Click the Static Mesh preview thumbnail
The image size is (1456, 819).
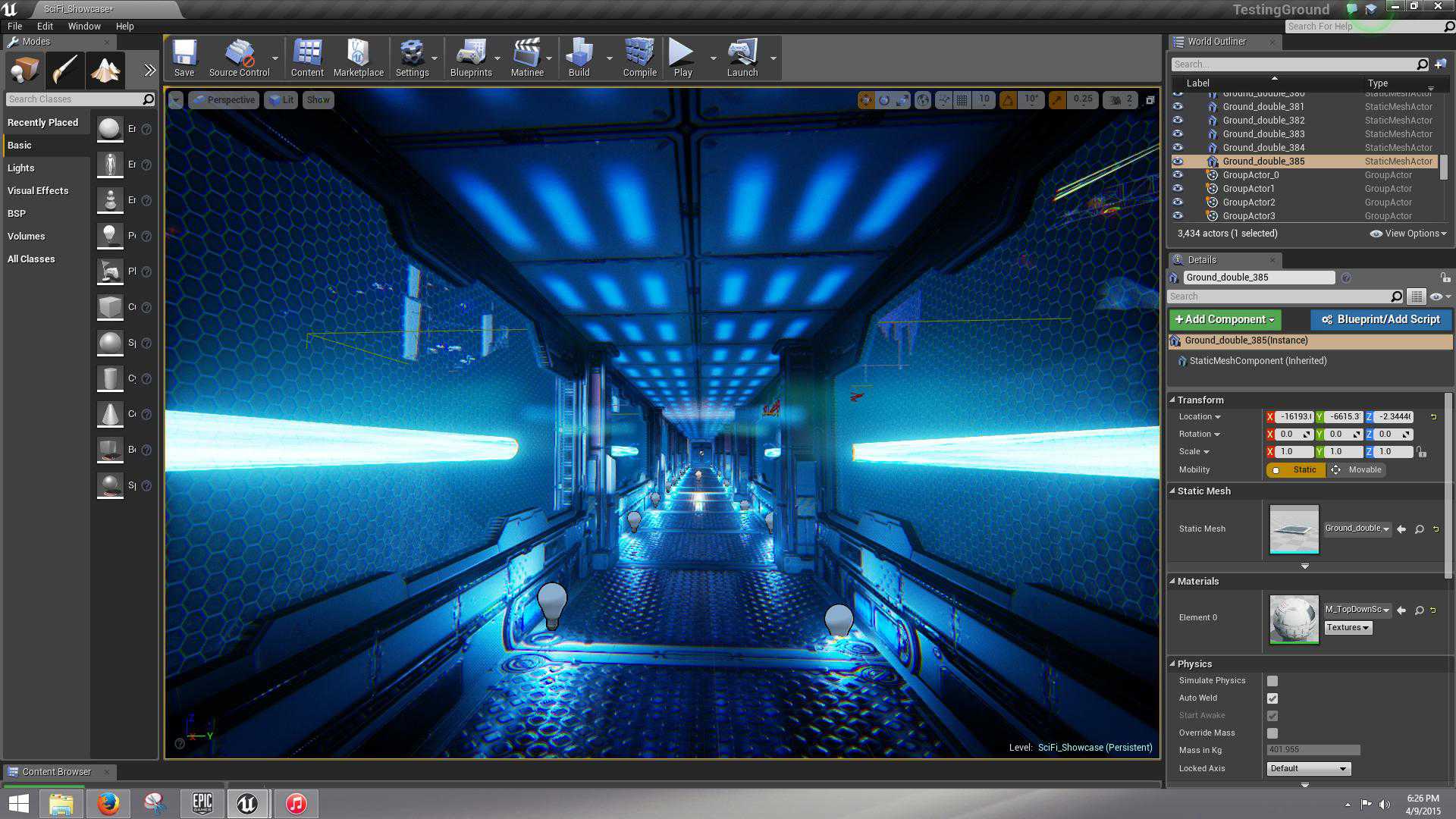click(x=1294, y=529)
